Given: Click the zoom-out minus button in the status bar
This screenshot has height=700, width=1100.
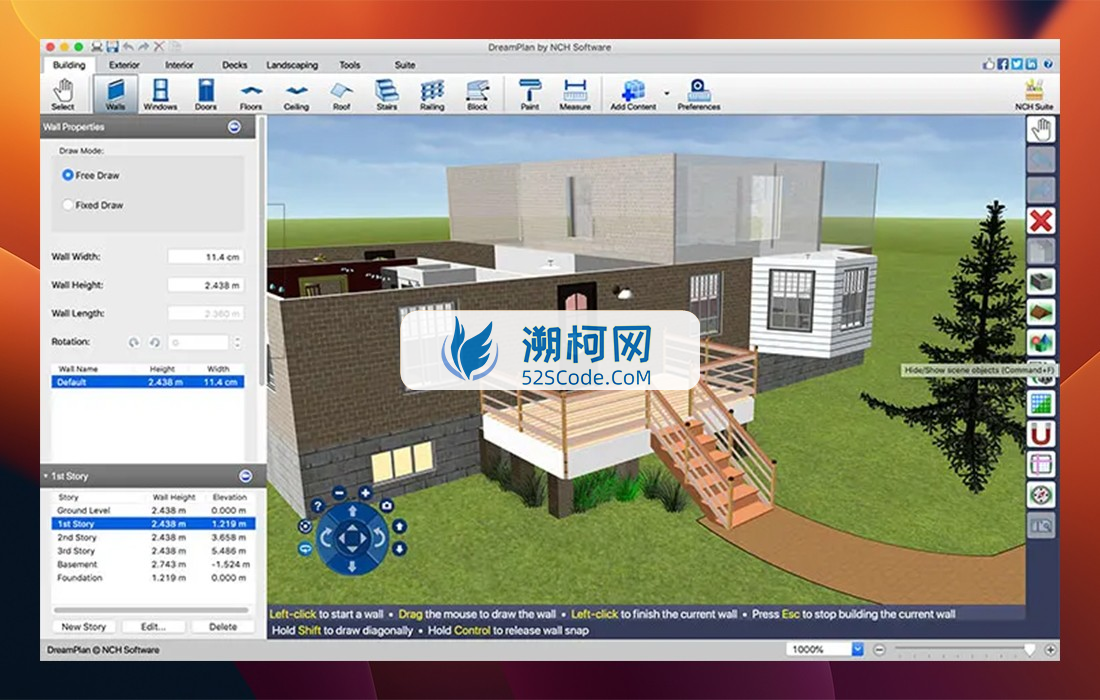Looking at the screenshot, I should coord(879,649).
